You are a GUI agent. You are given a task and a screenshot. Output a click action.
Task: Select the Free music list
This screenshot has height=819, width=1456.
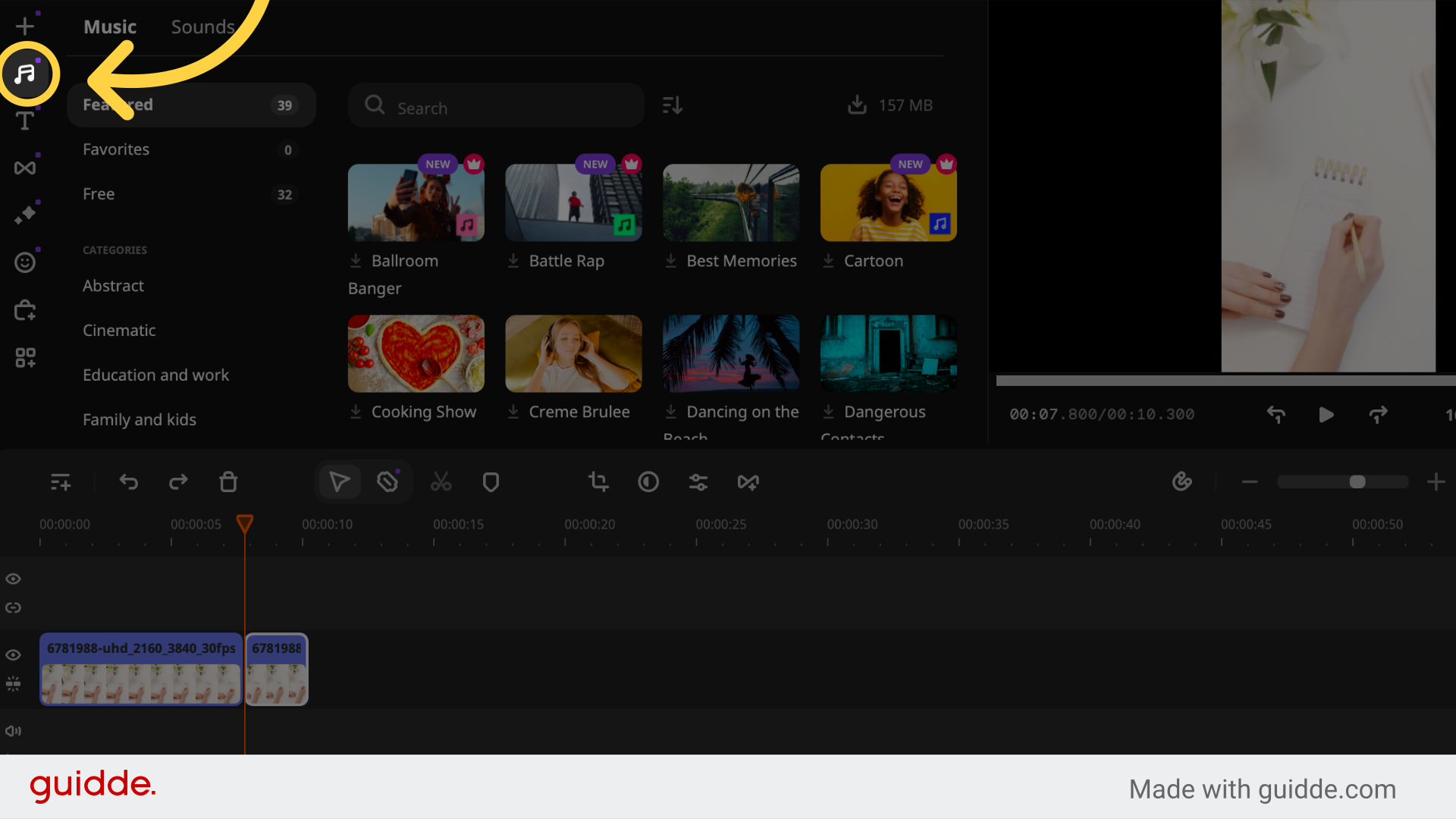click(99, 194)
